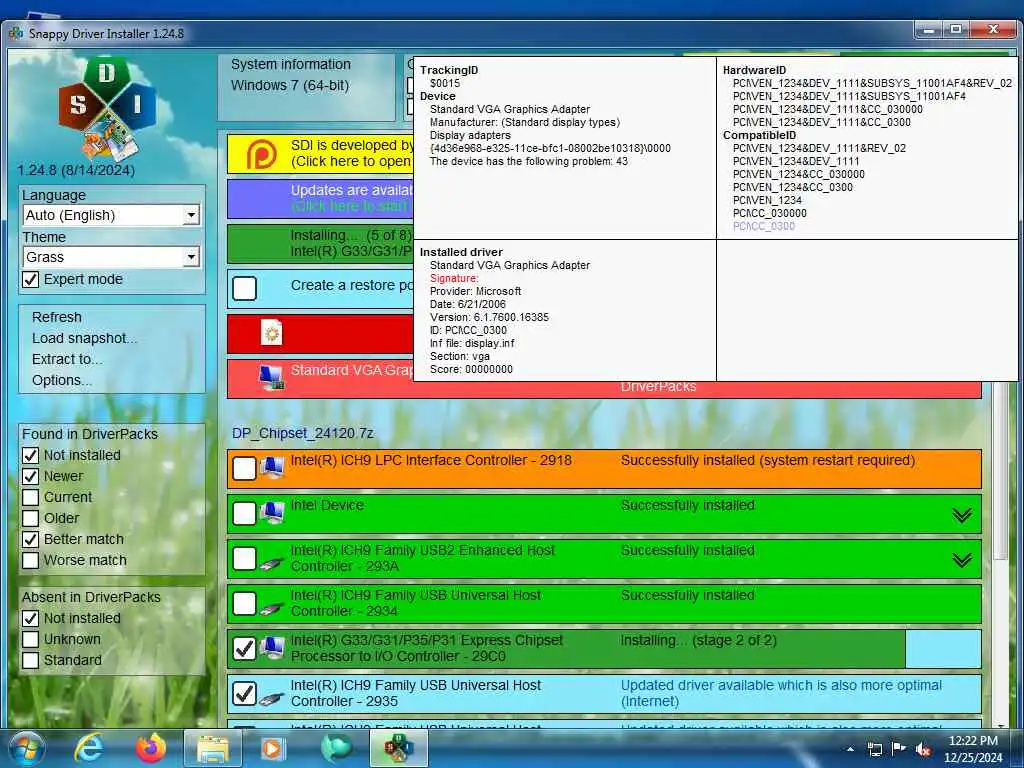Click the gear document icon in the red row
Image resolution: width=1024 pixels, height=768 pixels.
(x=271, y=333)
